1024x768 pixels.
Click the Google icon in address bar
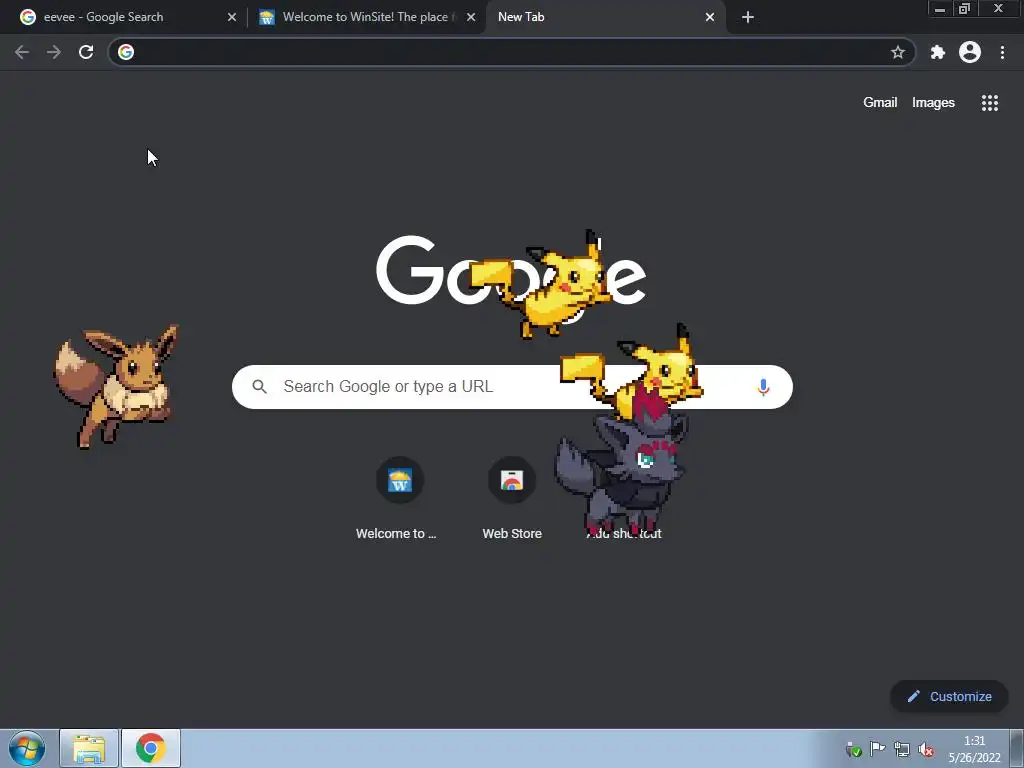coord(126,52)
